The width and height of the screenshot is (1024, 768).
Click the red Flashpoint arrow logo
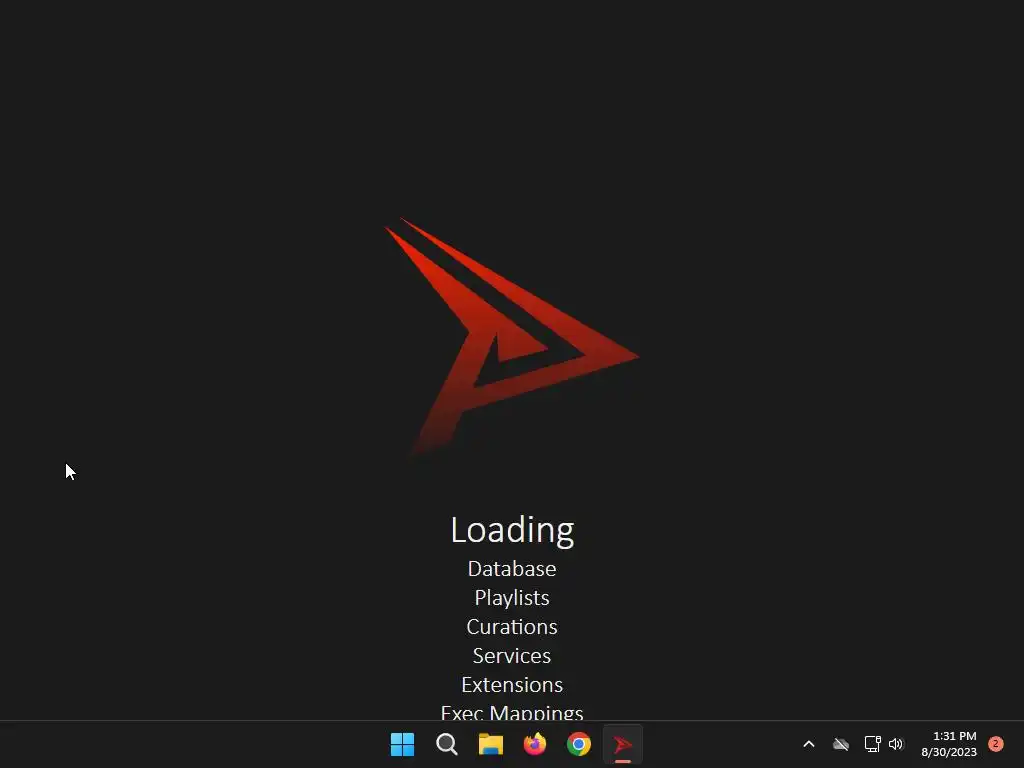click(511, 336)
